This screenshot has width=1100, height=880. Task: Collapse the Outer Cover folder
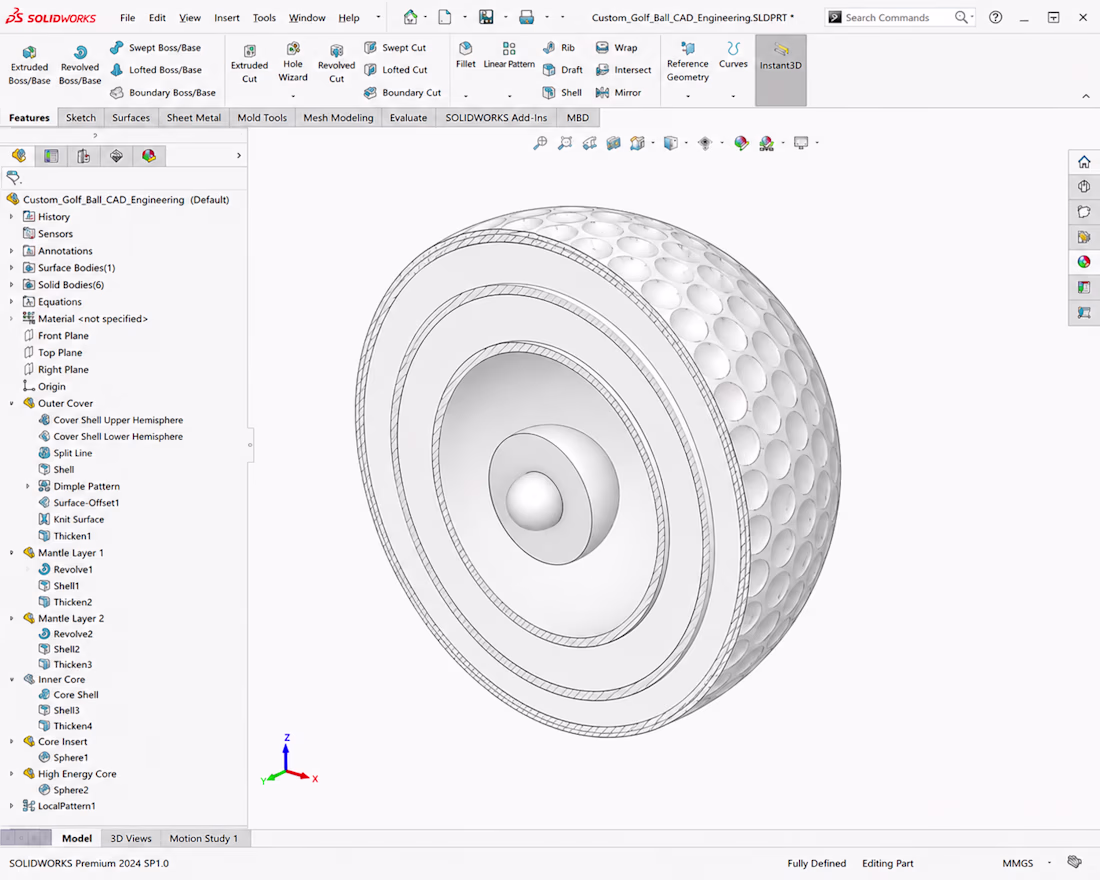(12, 404)
